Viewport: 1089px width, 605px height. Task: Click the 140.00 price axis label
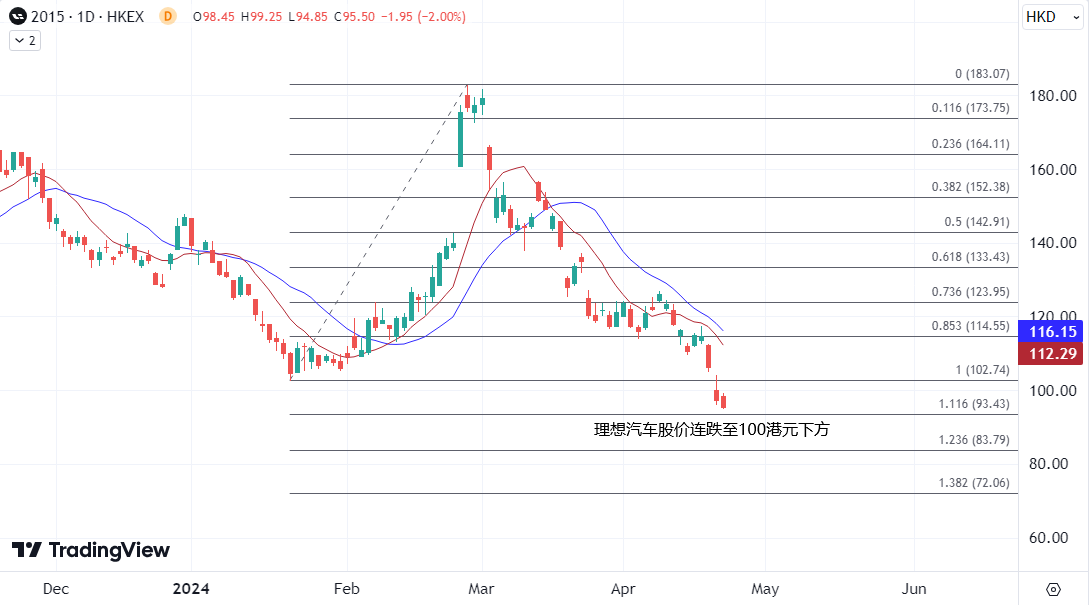pos(1053,242)
